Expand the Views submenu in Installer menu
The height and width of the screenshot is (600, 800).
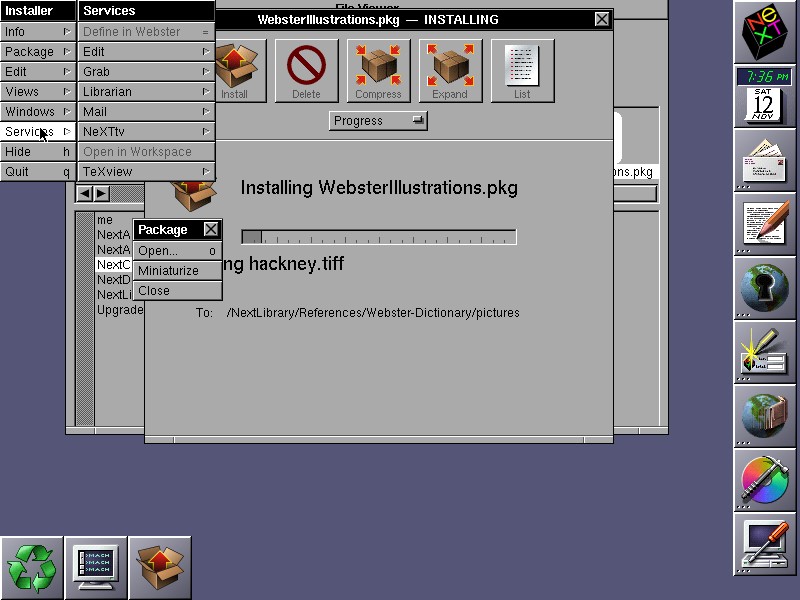[x=38, y=92]
